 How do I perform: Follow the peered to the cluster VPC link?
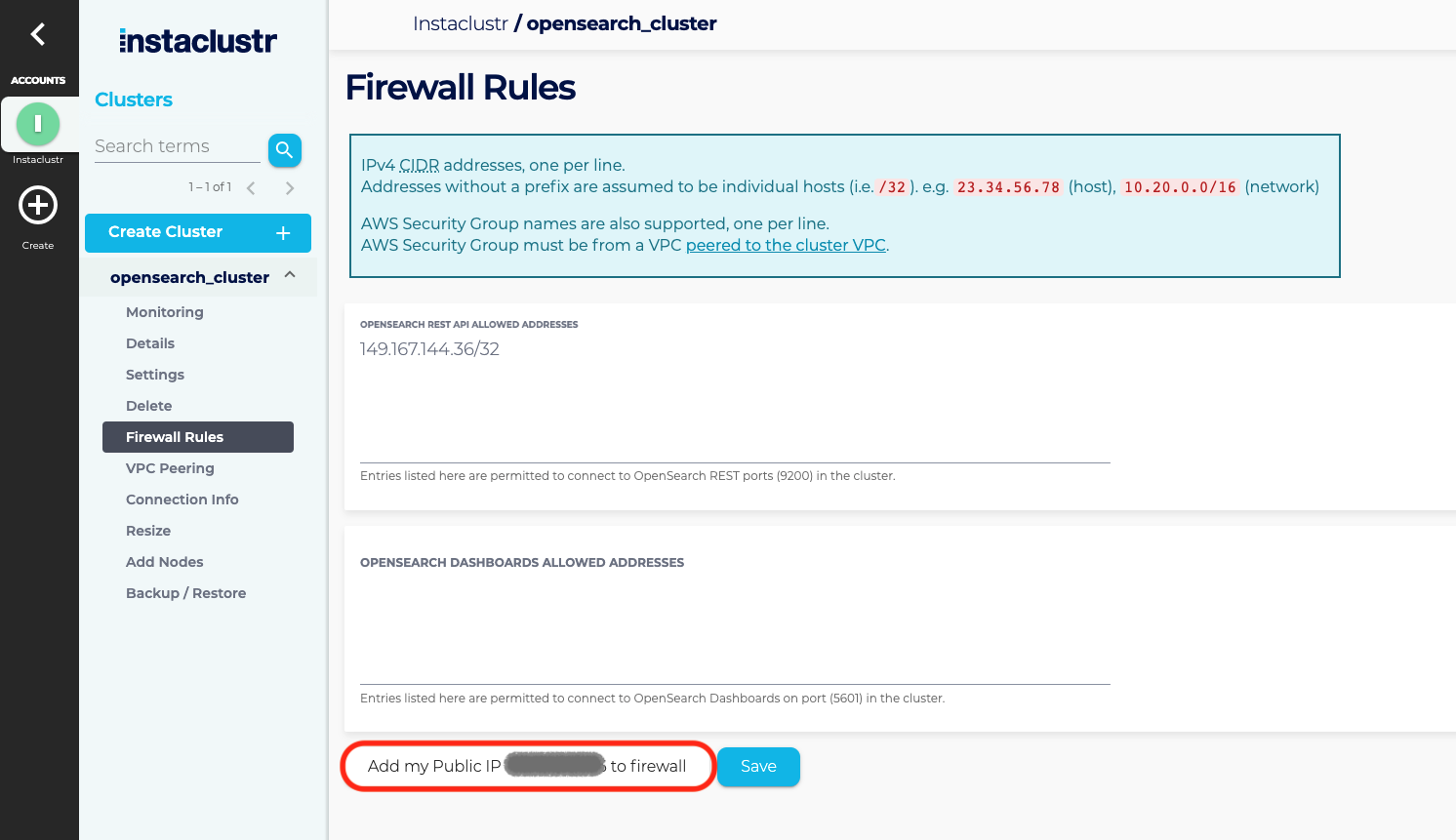[x=786, y=246]
